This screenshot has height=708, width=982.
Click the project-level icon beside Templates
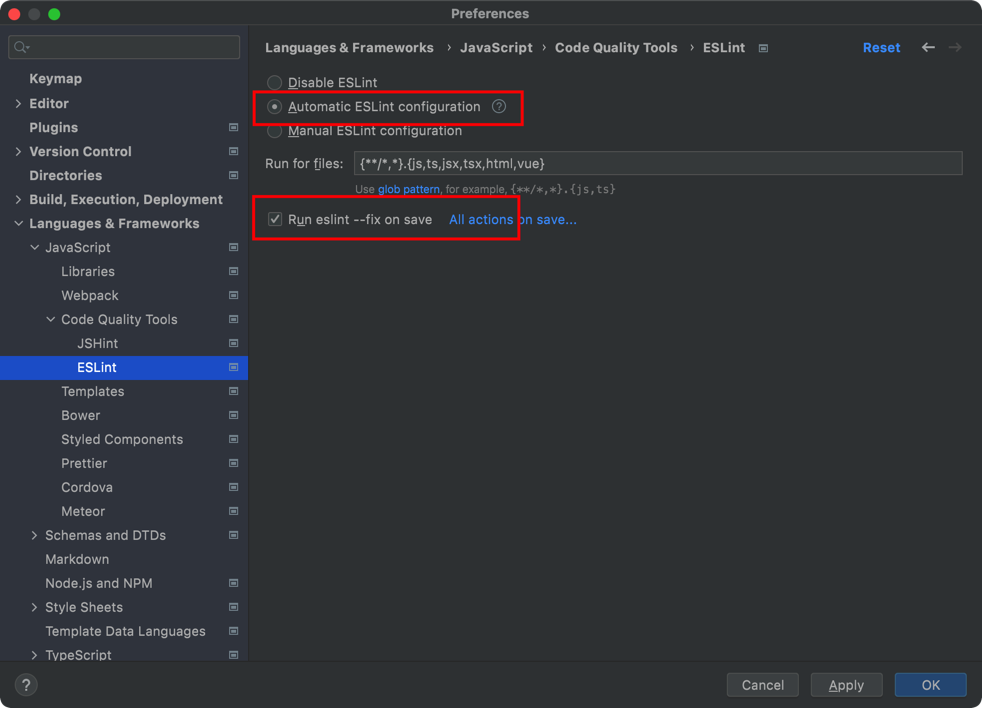tap(234, 392)
